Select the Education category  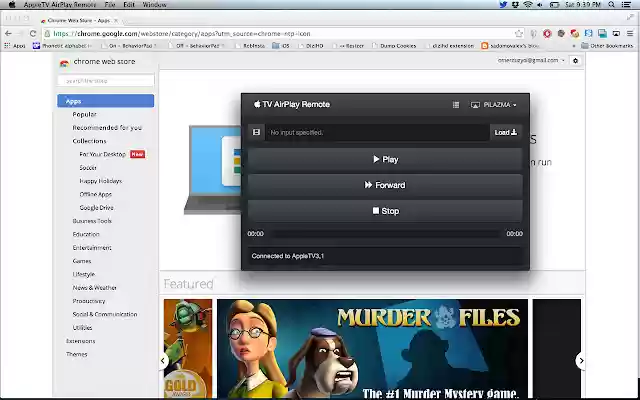(86, 234)
